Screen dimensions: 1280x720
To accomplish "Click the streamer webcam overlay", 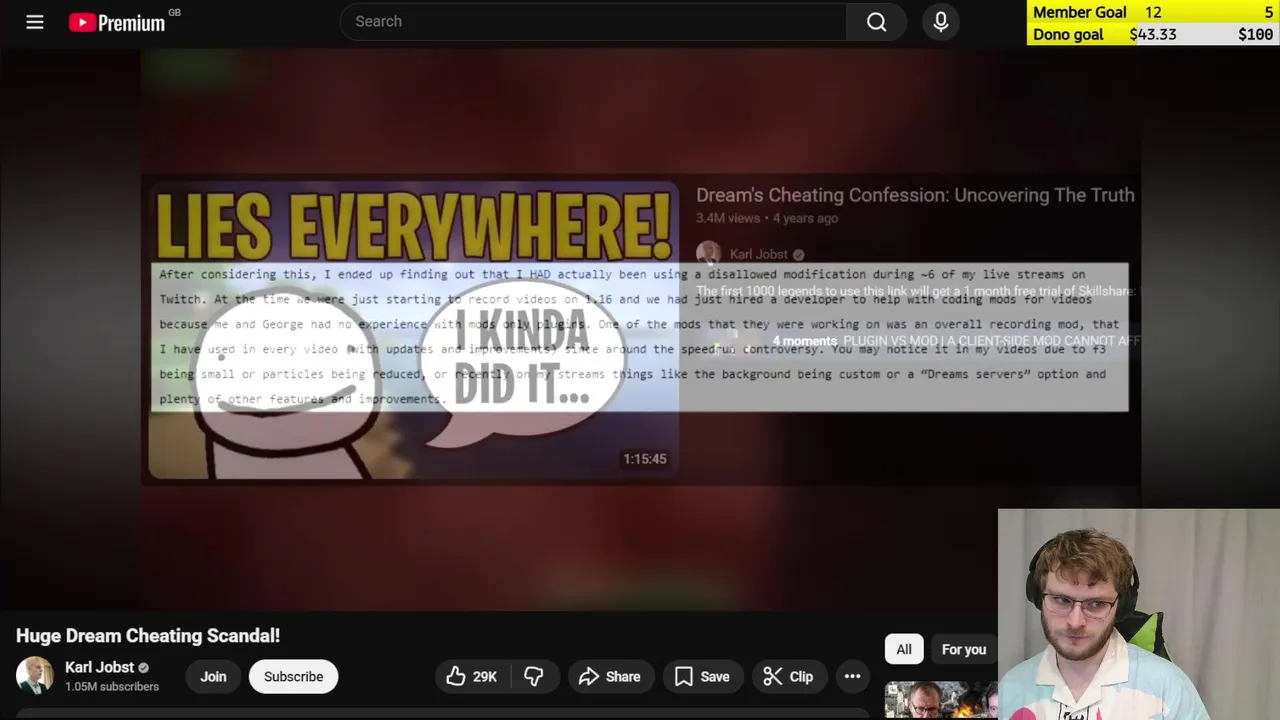I will pyautogui.click(x=1138, y=614).
